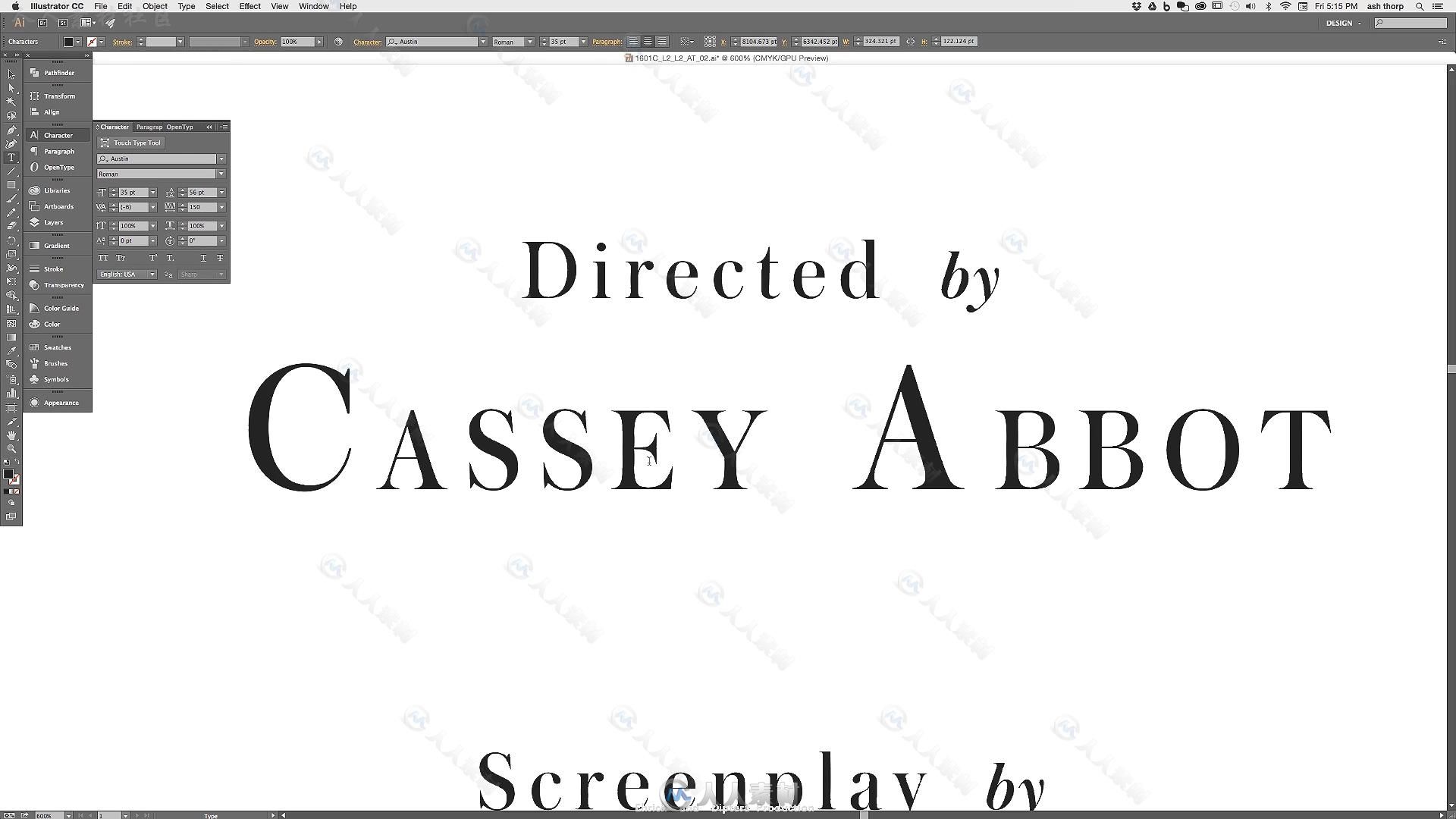Open the Gradient panel
The image size is (1456, 819).
[58, 246]
